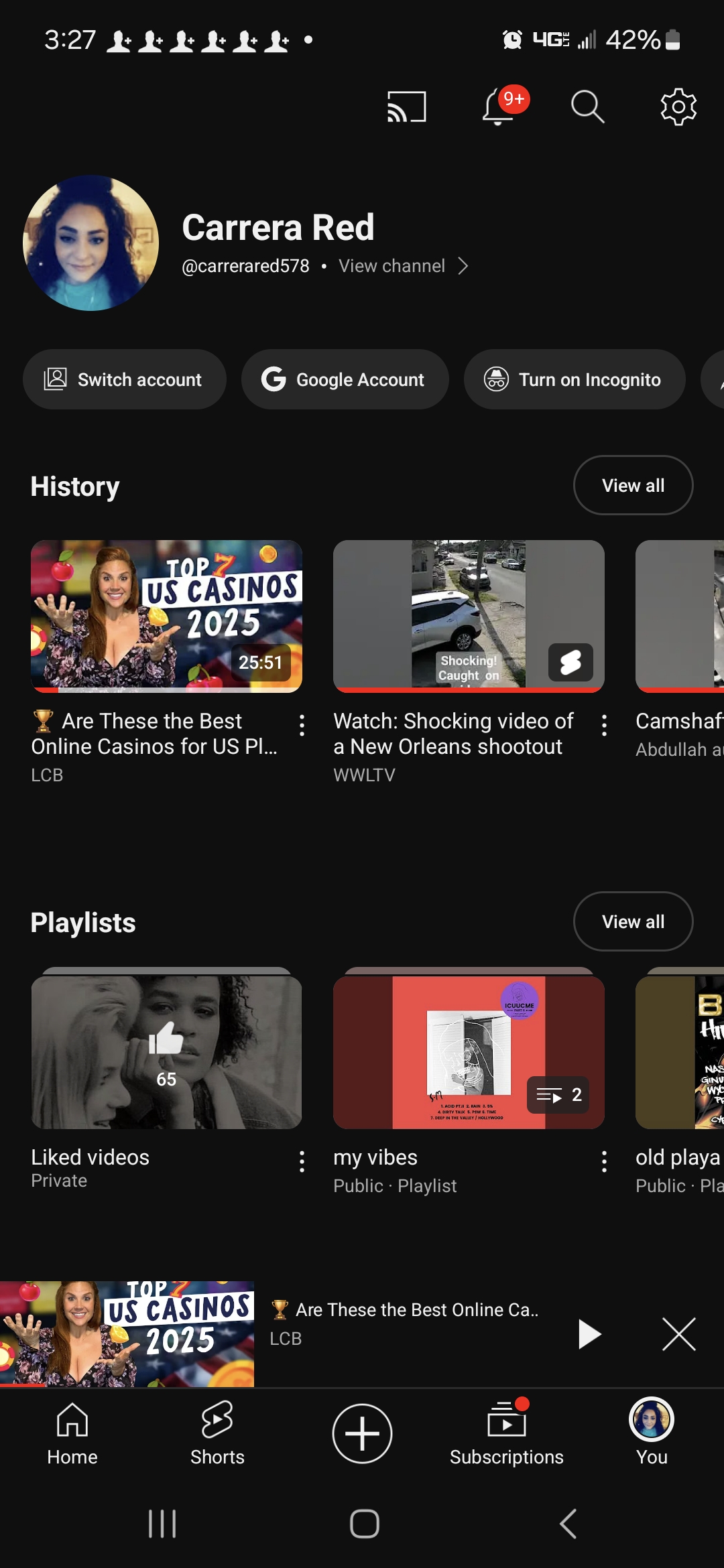This screenshot has height=1568, width=724.
Task: Open the Camshaft video title in History
Action: point(680,721)
